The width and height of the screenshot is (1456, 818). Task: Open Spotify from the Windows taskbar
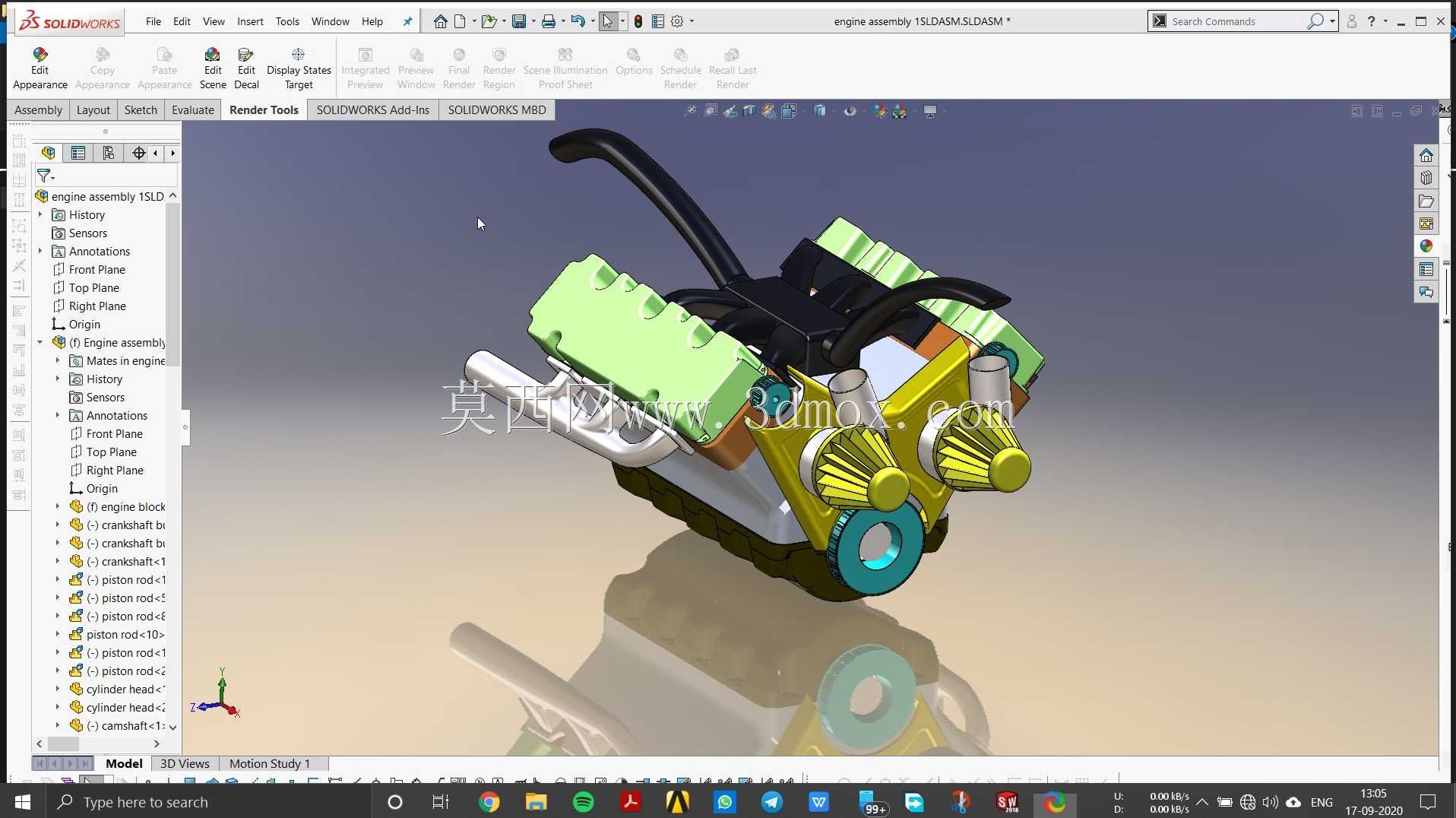coord(583,802)
